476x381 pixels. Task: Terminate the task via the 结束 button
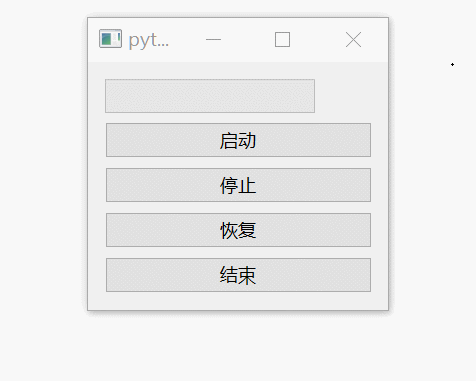tap(238, 275)
